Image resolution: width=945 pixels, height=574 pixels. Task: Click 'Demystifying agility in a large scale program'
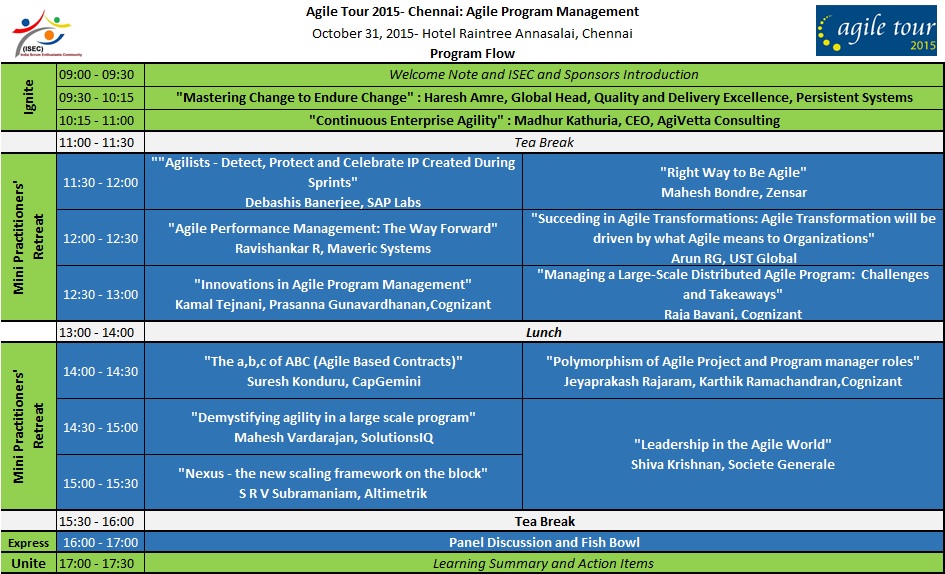click(x=333, y=427)
